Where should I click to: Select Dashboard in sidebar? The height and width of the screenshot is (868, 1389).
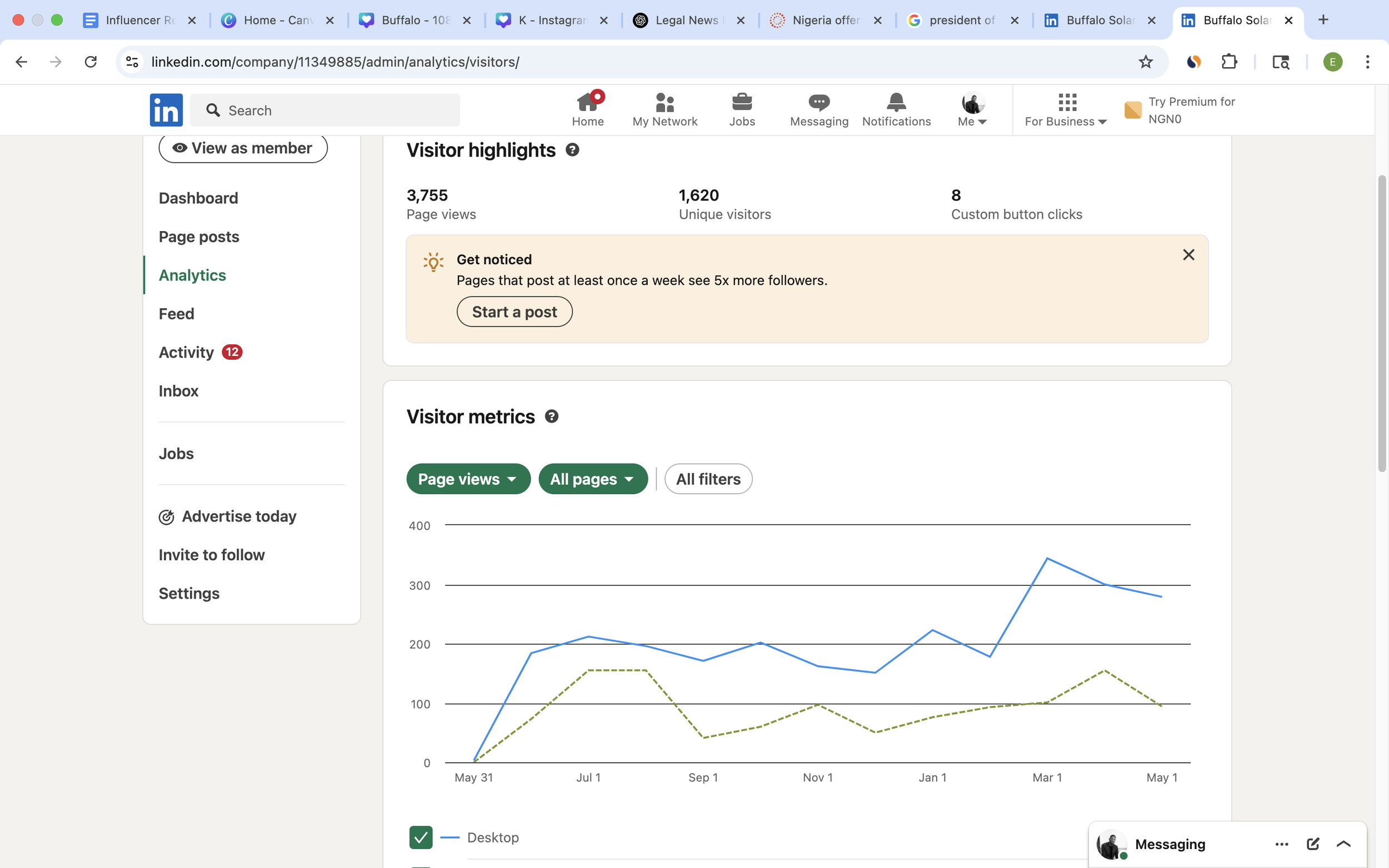pos(198,198)
